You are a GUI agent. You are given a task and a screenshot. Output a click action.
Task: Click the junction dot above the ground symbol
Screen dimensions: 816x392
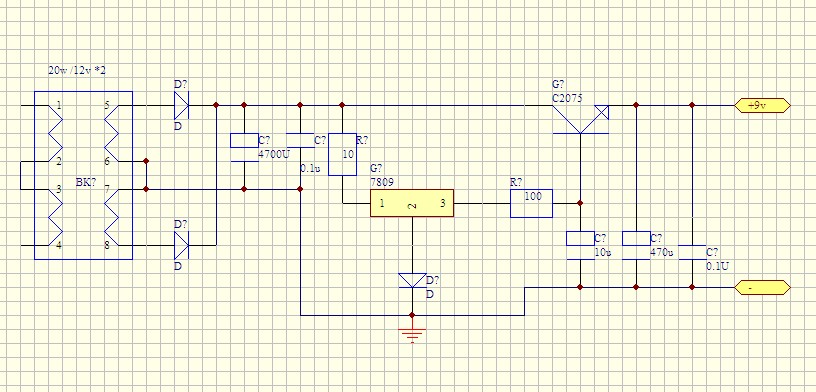412,315
